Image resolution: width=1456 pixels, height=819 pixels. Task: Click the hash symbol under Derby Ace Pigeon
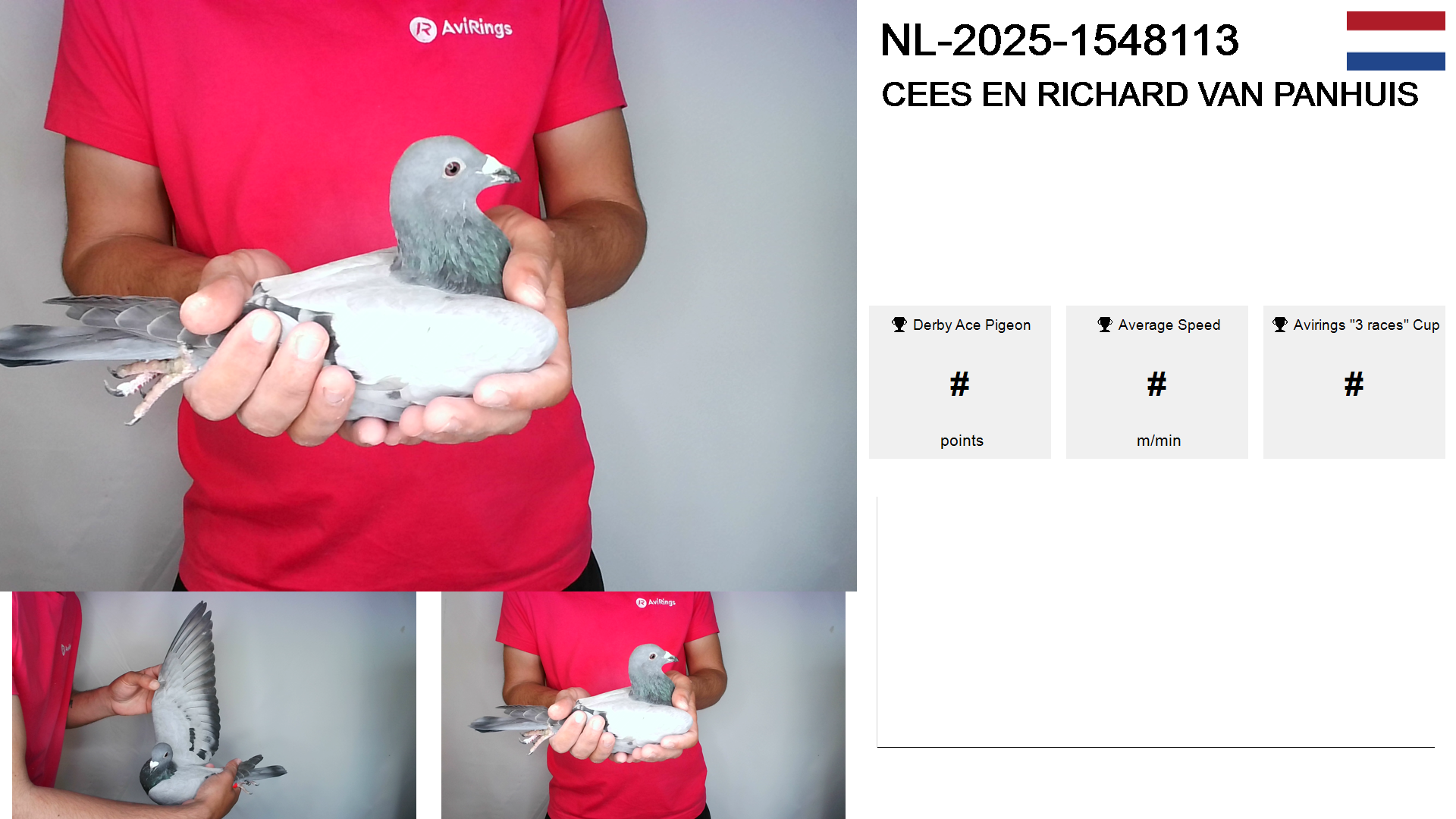[959, 384]
